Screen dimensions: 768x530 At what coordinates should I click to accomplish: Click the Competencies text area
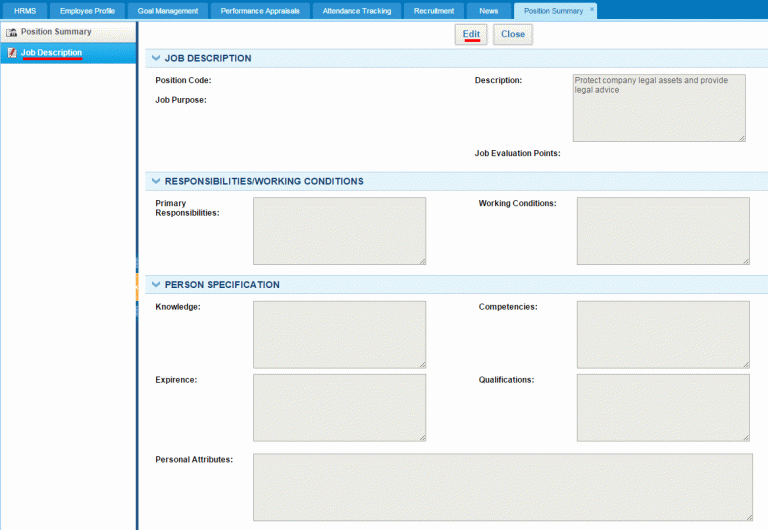click(x=663, y=335)
